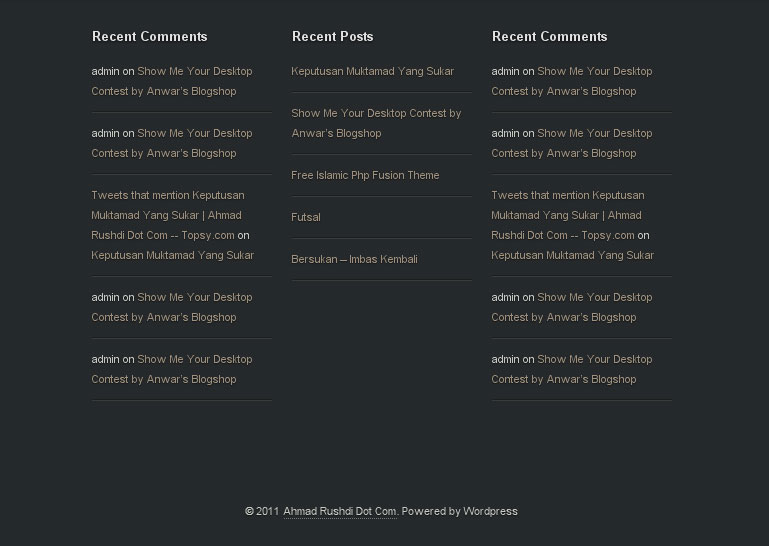The width and height of the screenshot is (769, 546).
Task: Open Keputusan Muktamad Yang Sukar under left Topsy comment
Action: pyautogui.click(x=173, y=256)
